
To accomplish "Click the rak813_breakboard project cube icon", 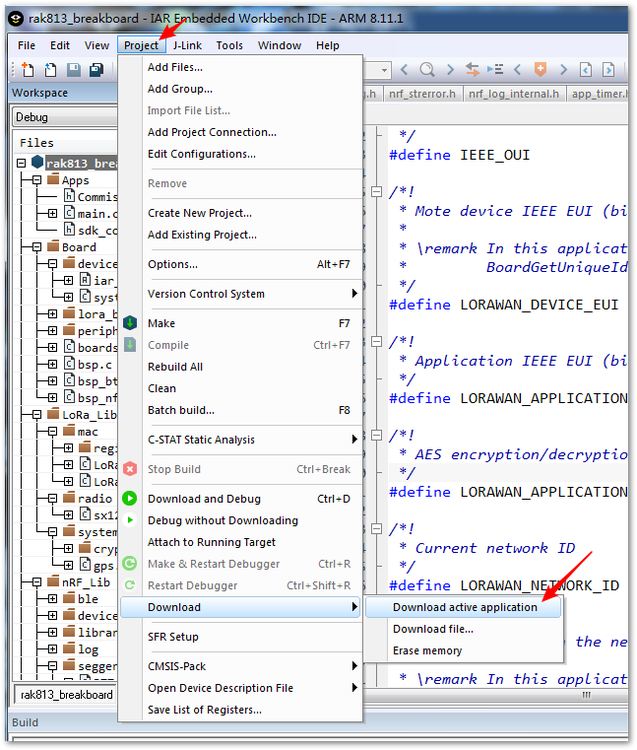I will pos(37,163).
